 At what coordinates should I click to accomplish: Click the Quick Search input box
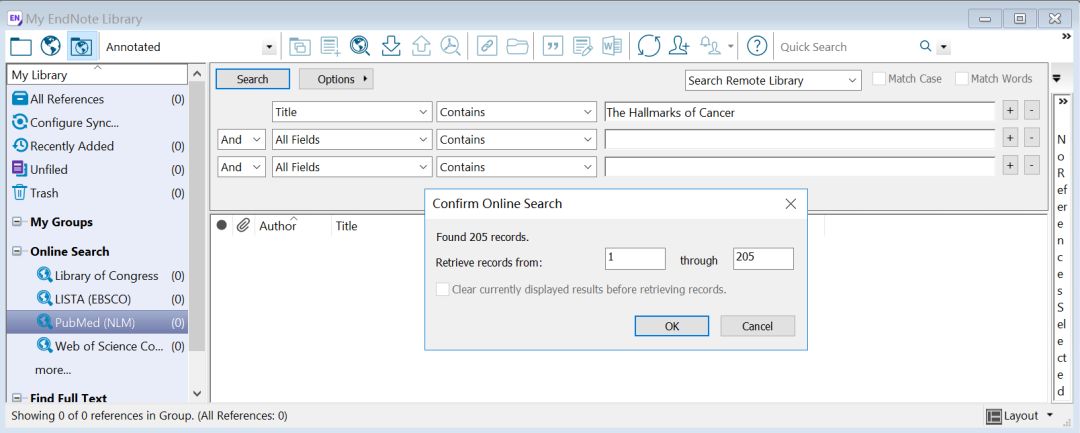[846, 47]
